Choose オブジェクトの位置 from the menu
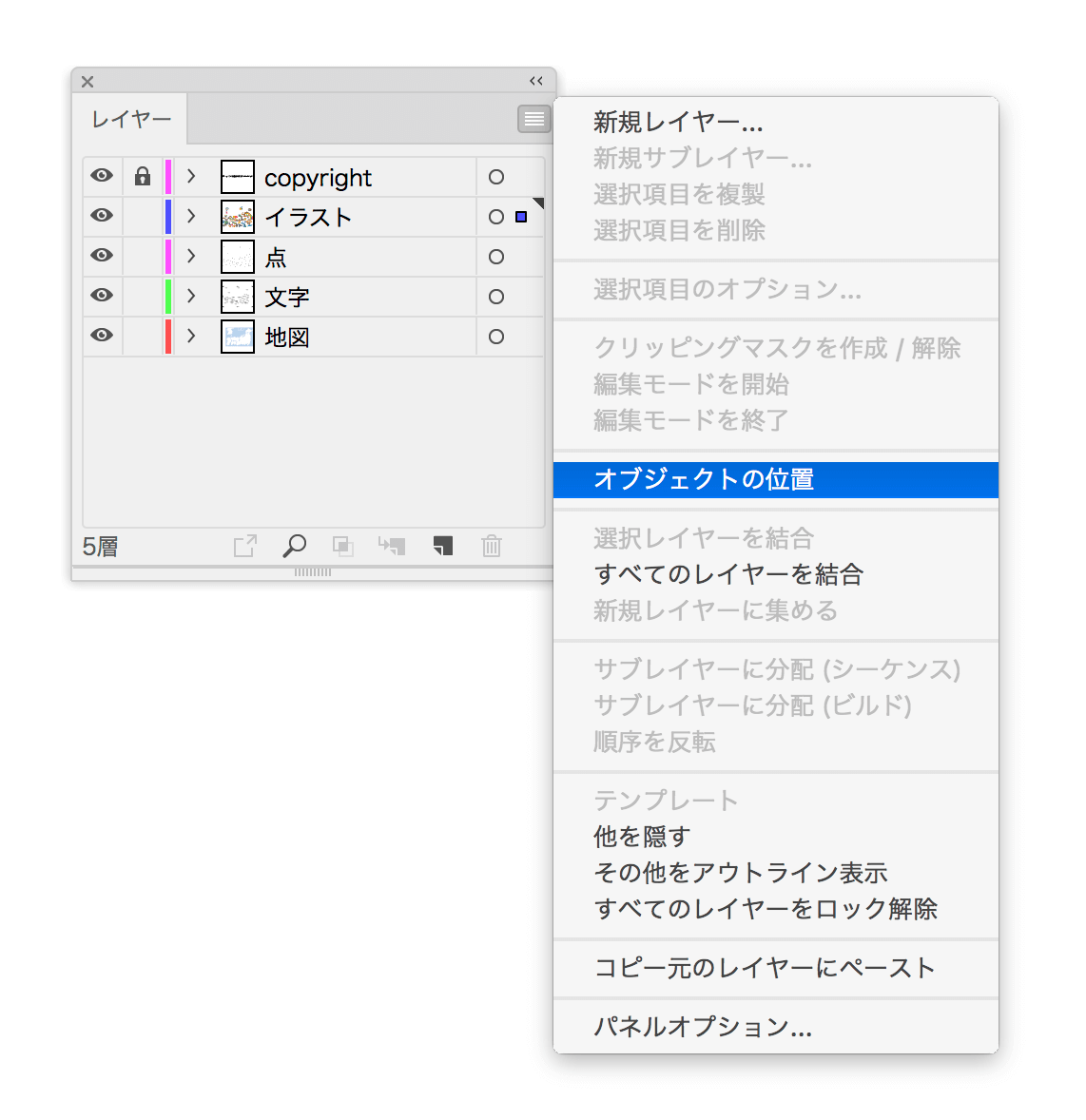The height and width of the screenshot is (1120, 1086). tap(775, 479)
